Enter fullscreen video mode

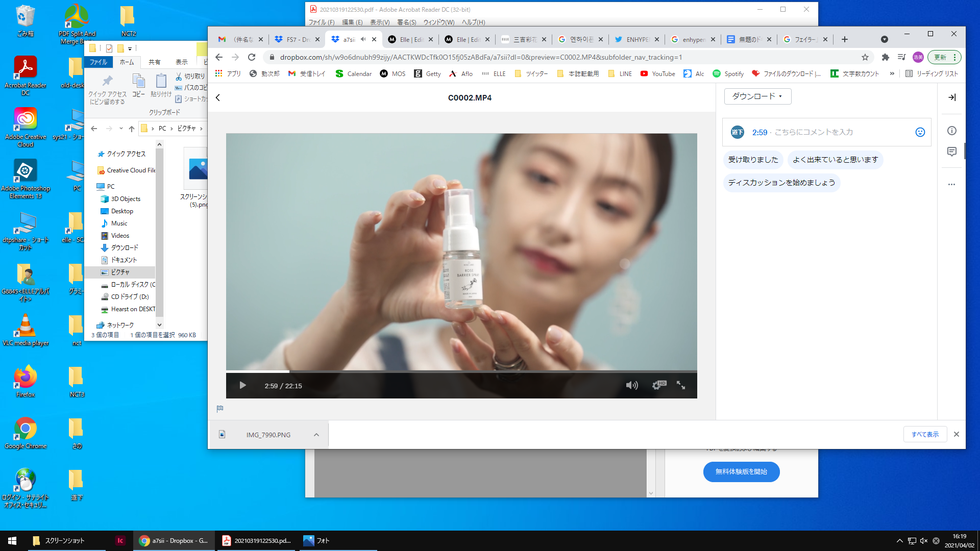tap(681, 385)
